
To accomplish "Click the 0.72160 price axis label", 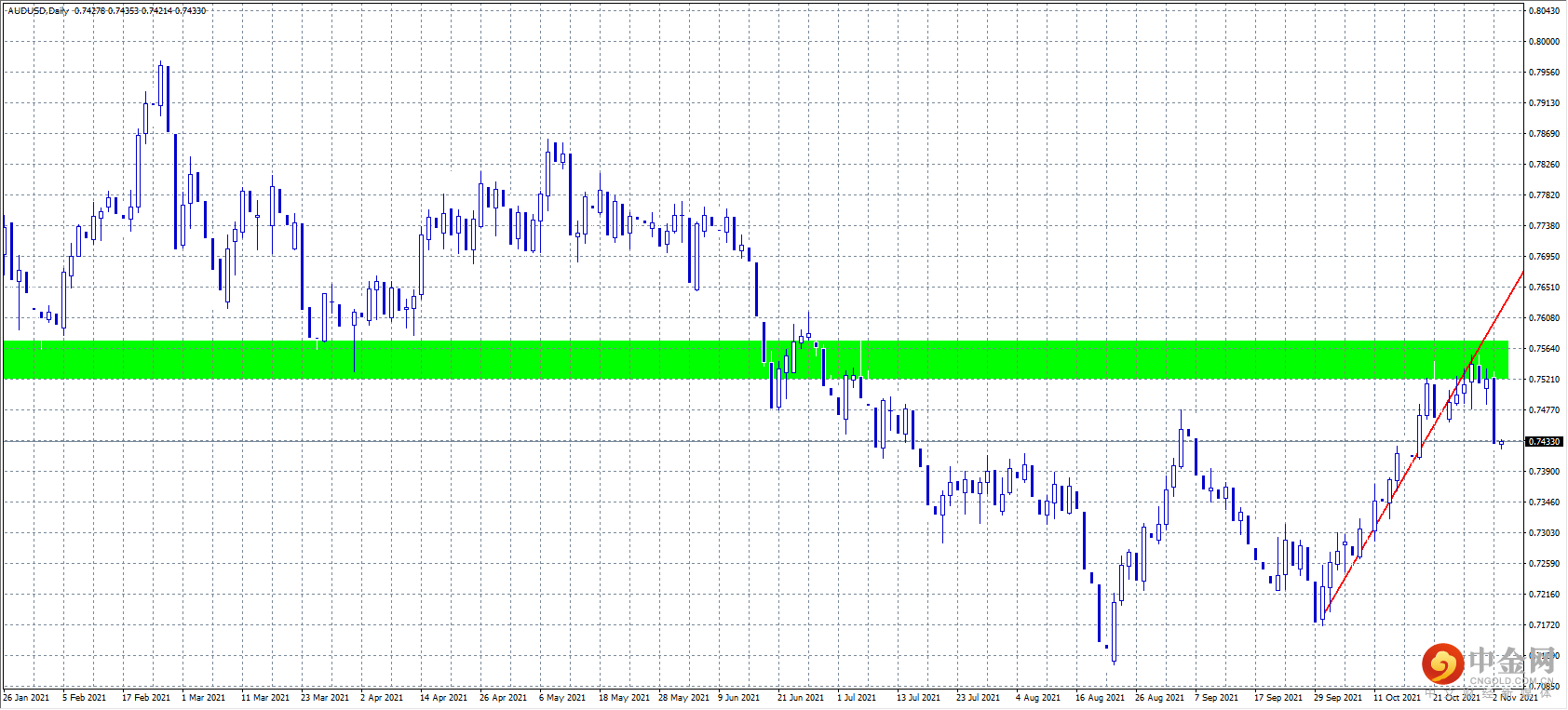I will [x=1545, y=595].
